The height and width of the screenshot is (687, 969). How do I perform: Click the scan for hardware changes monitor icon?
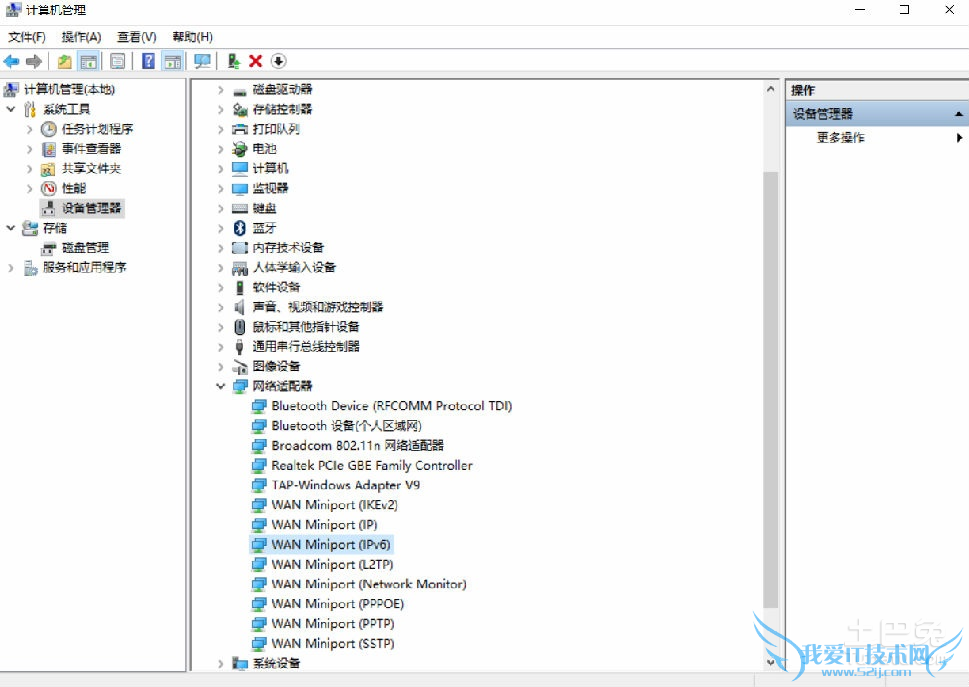203,61
